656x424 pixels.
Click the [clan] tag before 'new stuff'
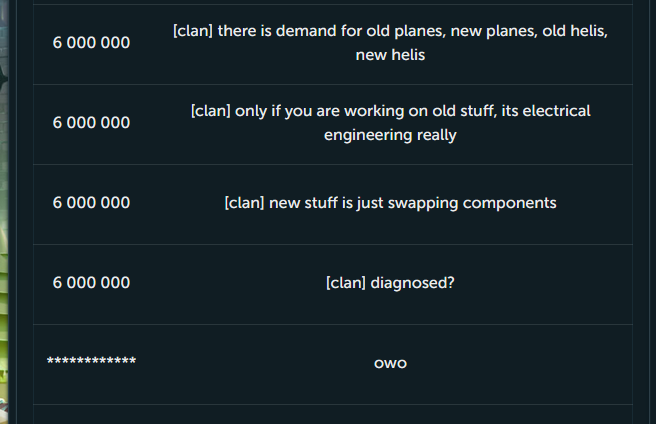244,203
